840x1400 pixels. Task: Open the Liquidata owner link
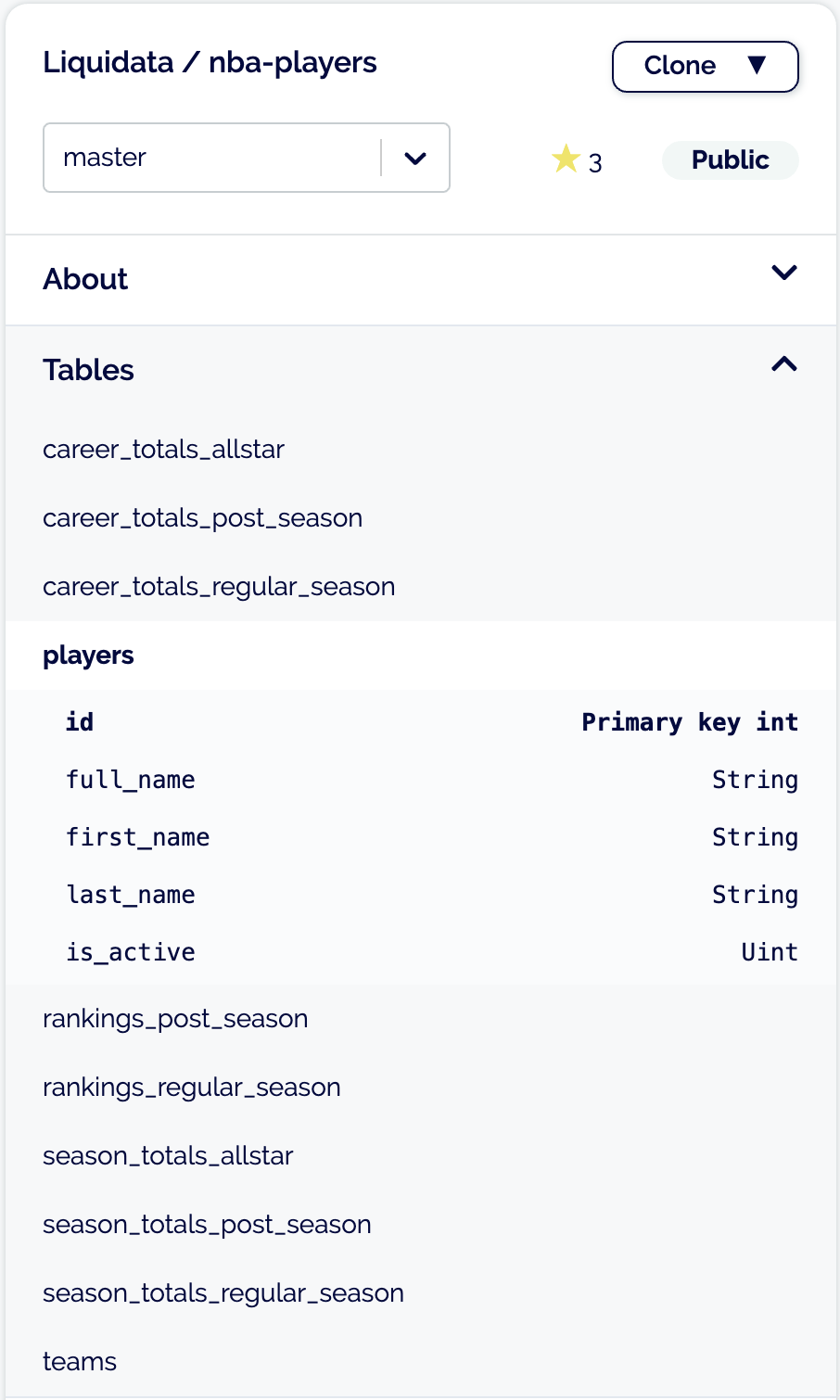(108, 63)
